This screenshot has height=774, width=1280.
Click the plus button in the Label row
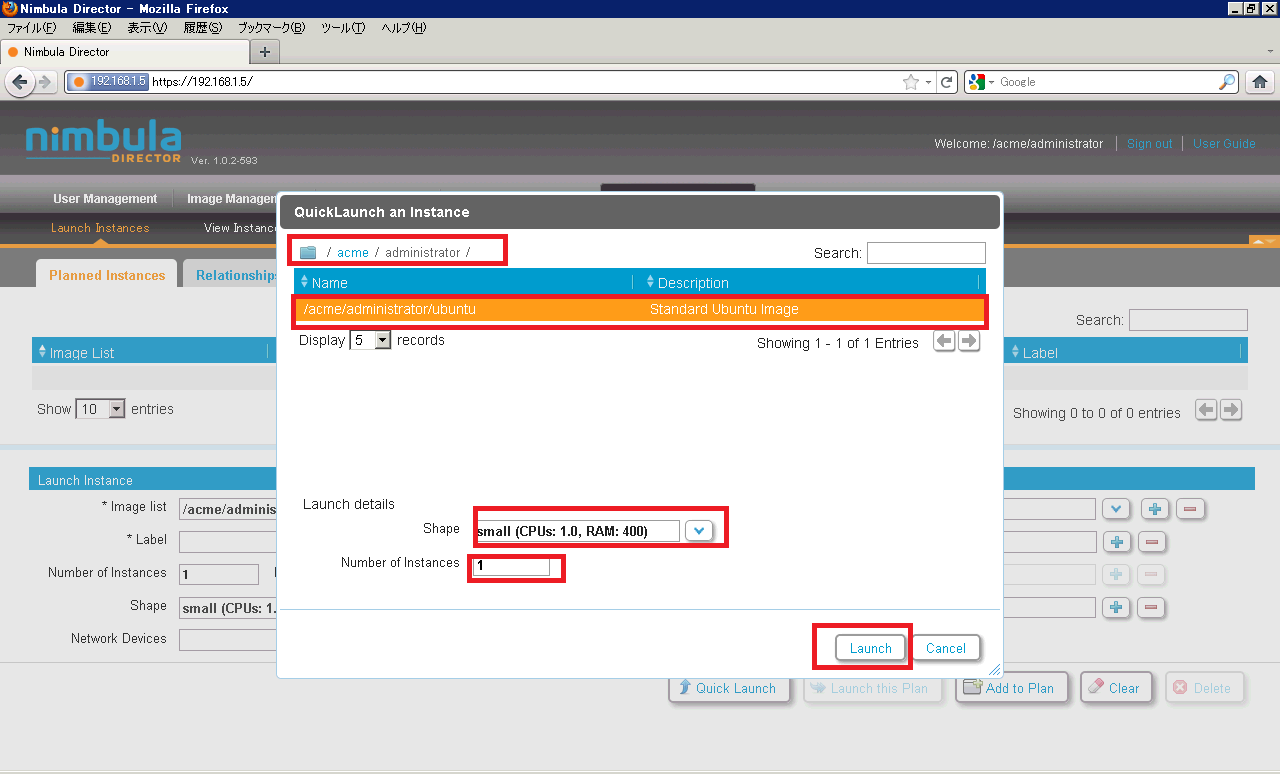[1117, 542]
